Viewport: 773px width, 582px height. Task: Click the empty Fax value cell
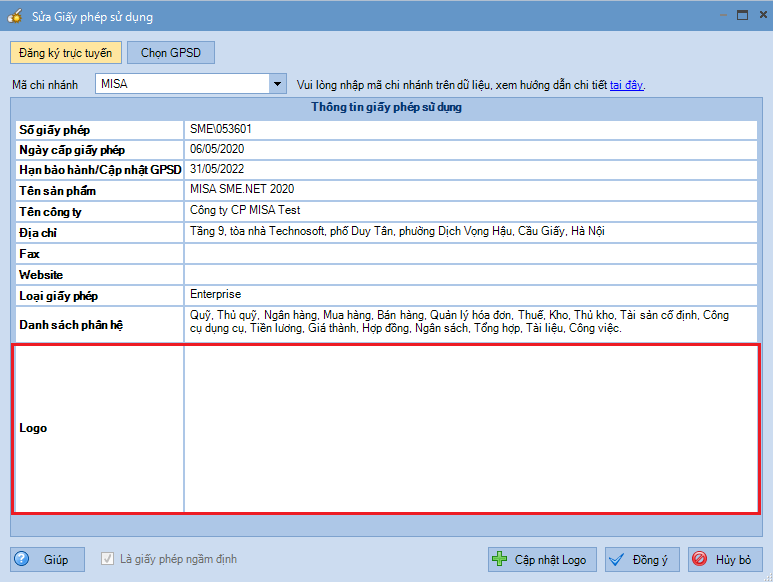click(x=470, y=254)
